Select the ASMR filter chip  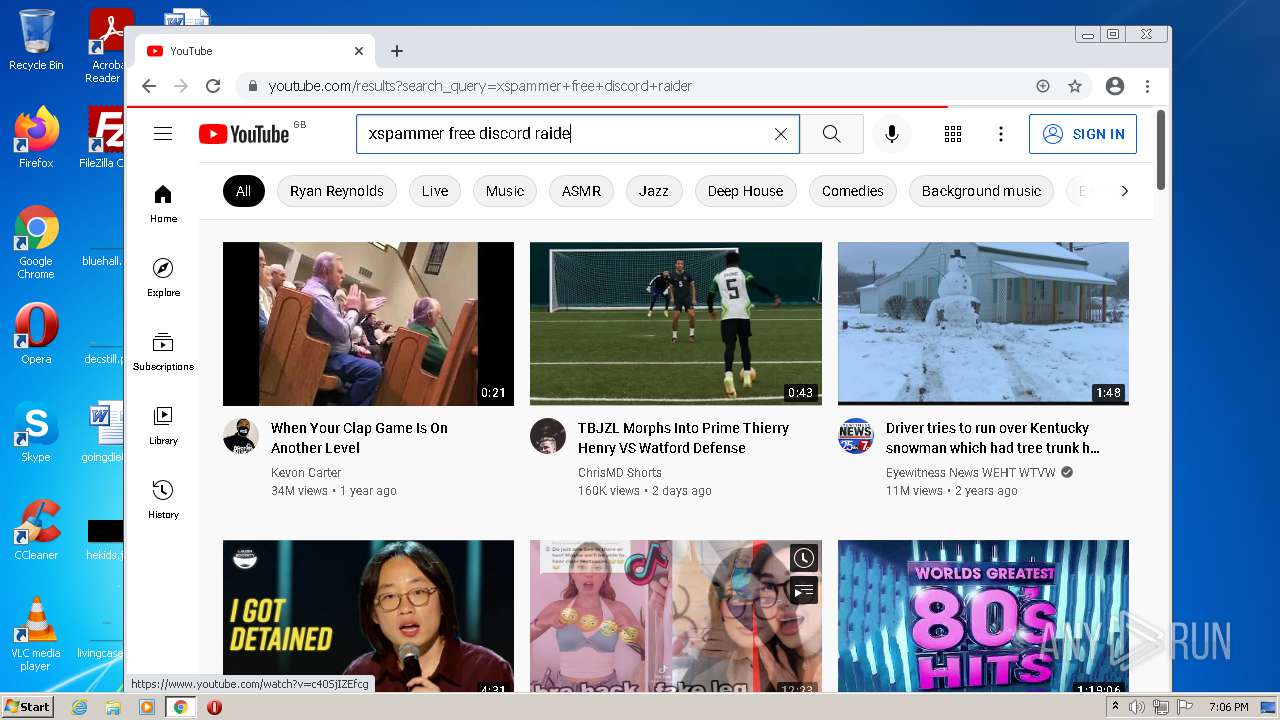(x=581, y=191)
